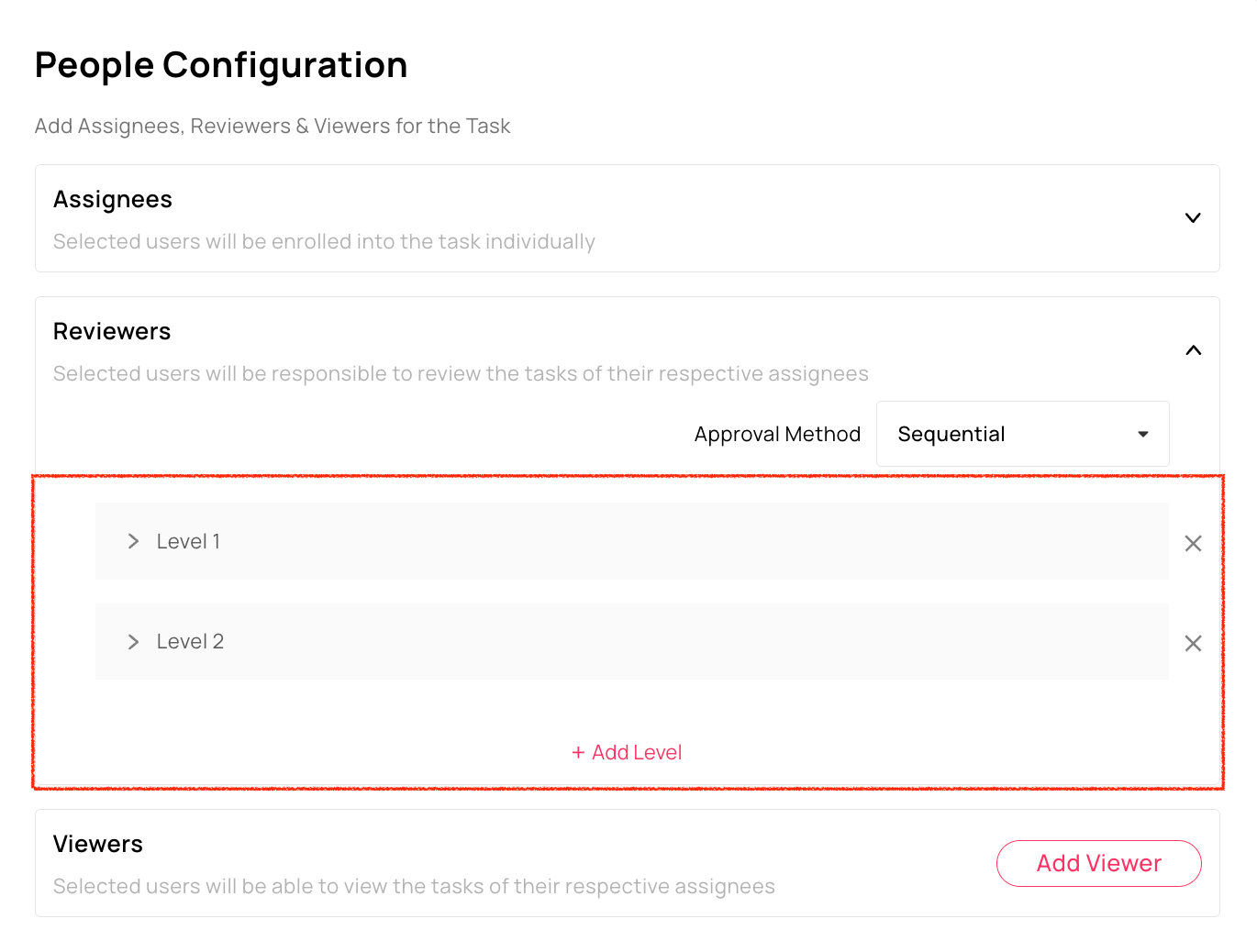This screenshot has width=1257, height=952.
Task: Delete Level 2 with the X icon
Action: (1193, 643)
